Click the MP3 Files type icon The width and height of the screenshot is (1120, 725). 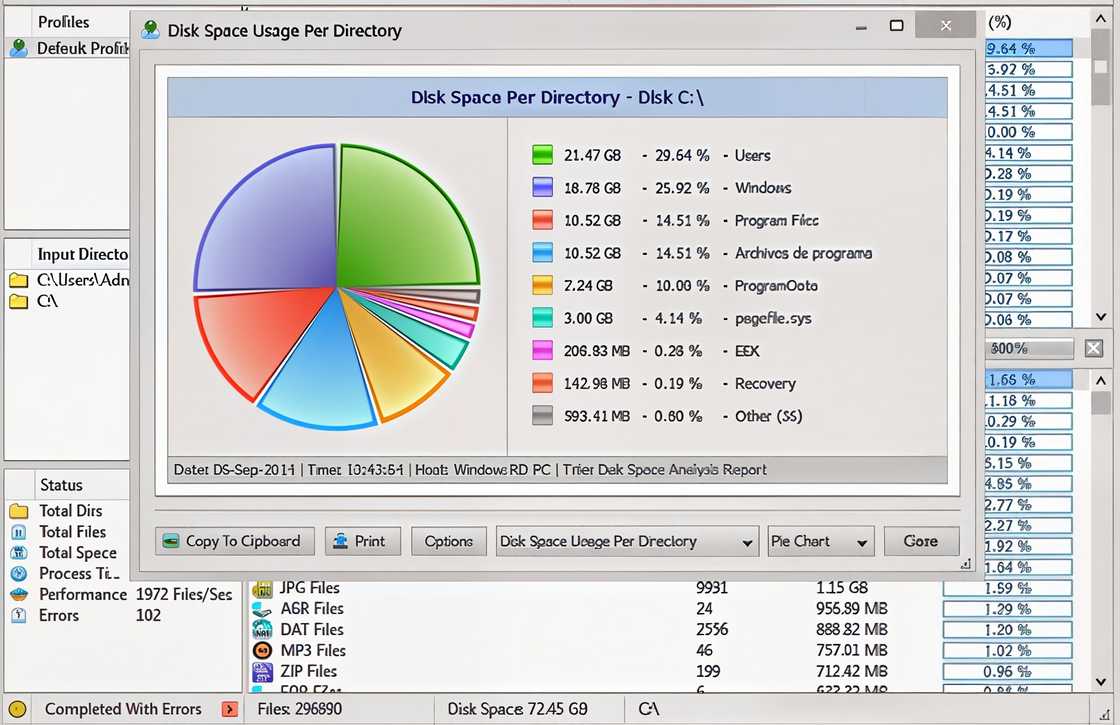tap(262, 651)
